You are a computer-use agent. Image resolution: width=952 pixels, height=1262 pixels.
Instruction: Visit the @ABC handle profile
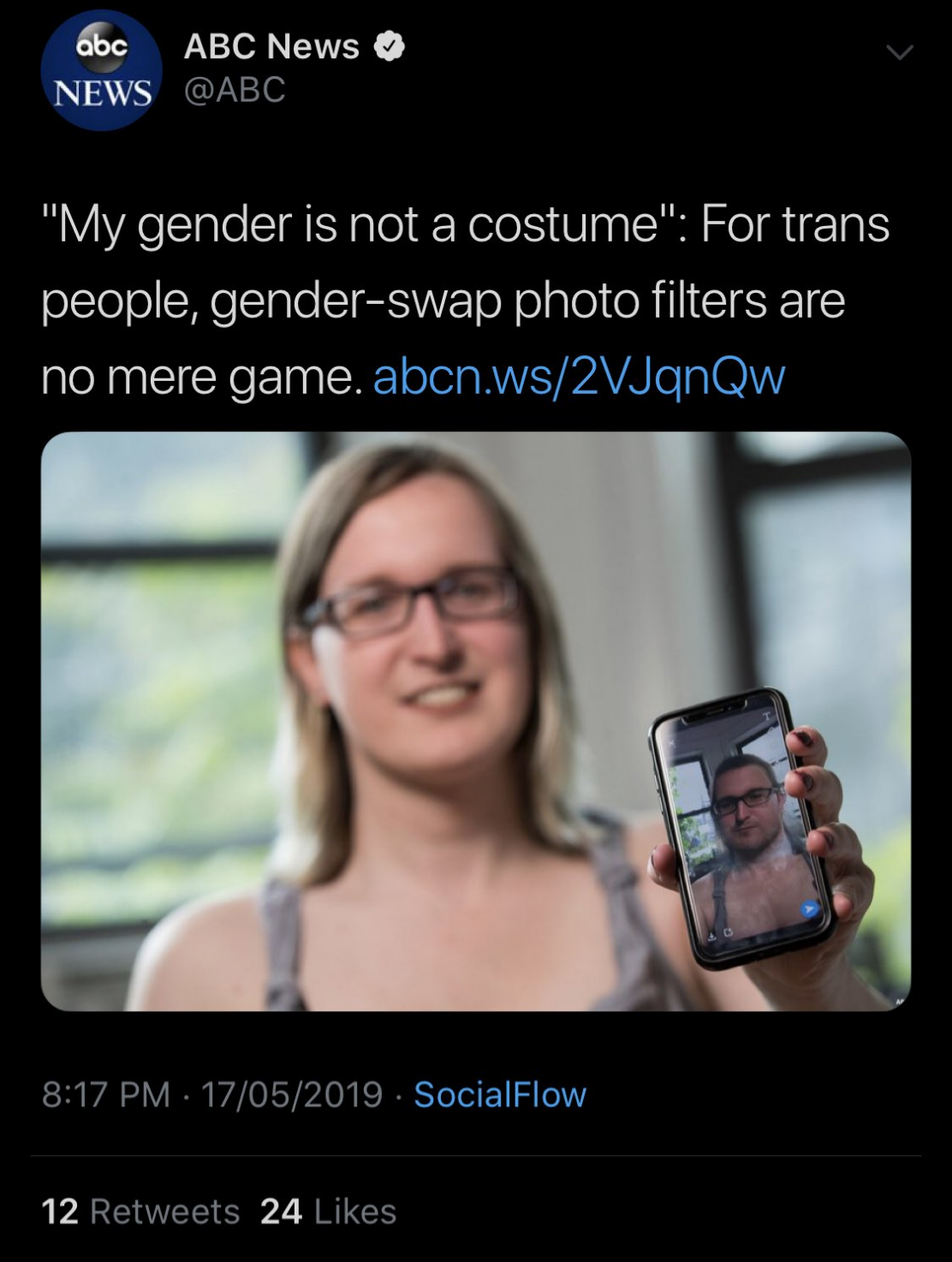(235, 90)
